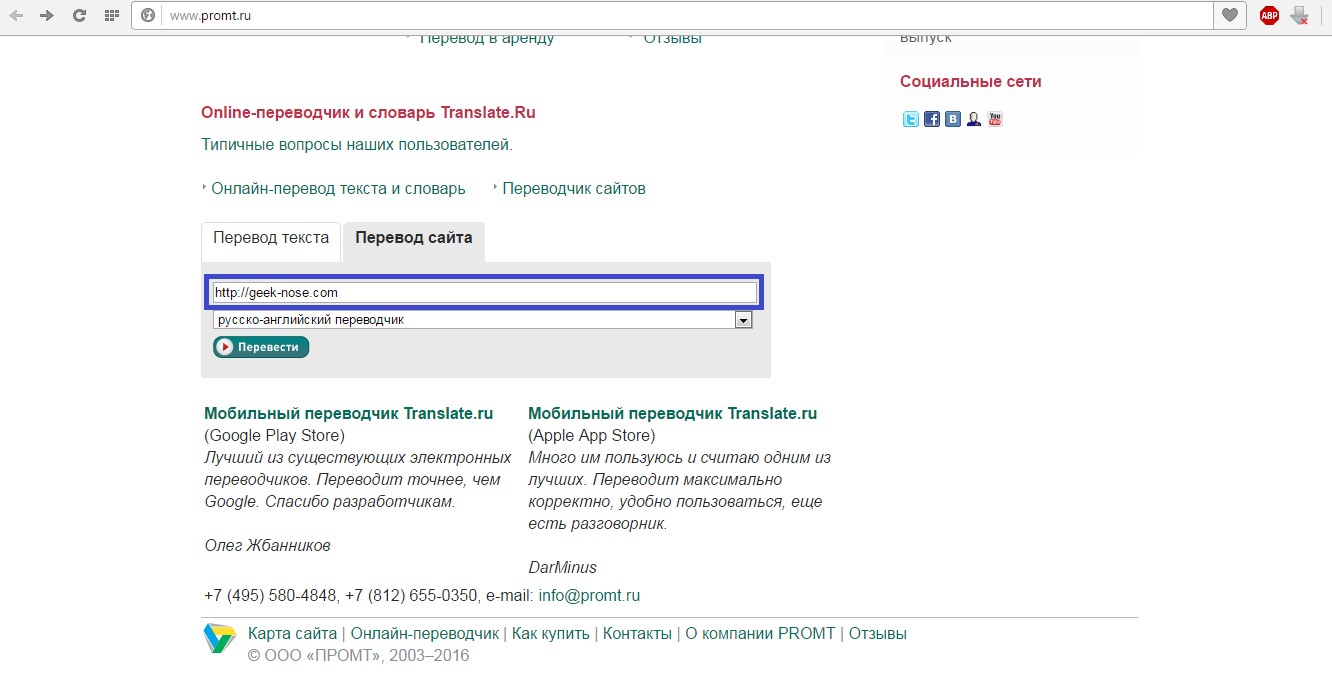This screenshot has width=1332, height=674.
Task: Click the reviewer name DarMinus
Action: [x=562, y=567]
